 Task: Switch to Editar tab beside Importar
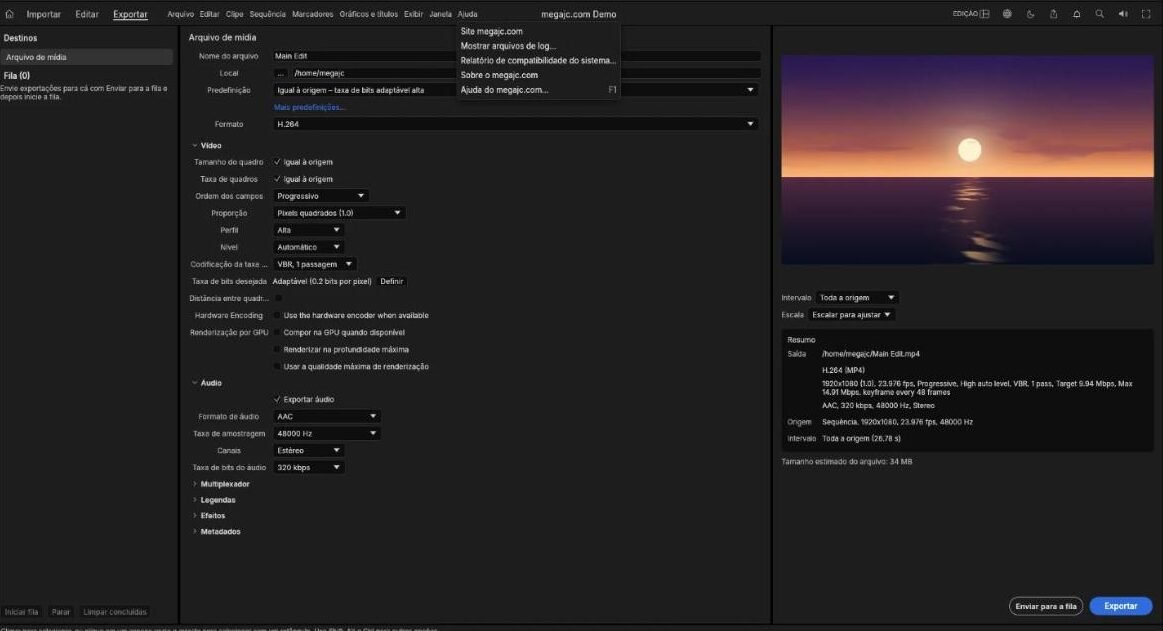[x=87, y=14]
